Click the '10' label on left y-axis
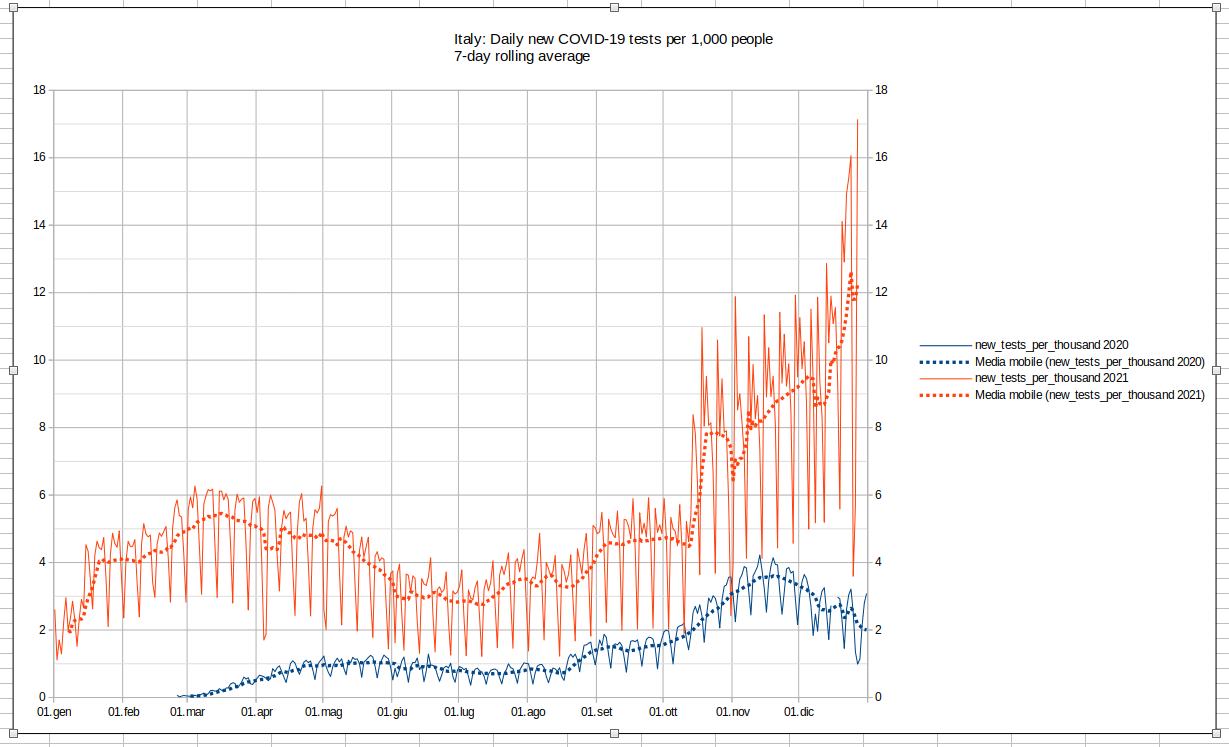The image size is (1229, 747). click(39, 360)
